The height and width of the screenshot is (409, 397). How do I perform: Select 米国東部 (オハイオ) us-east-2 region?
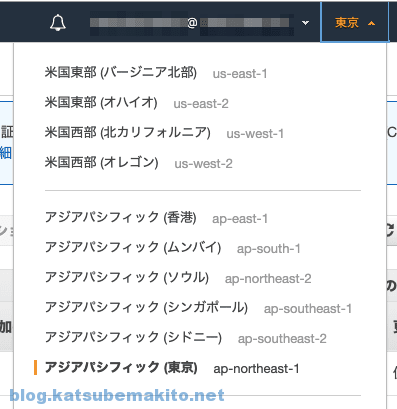click(137, 103)
